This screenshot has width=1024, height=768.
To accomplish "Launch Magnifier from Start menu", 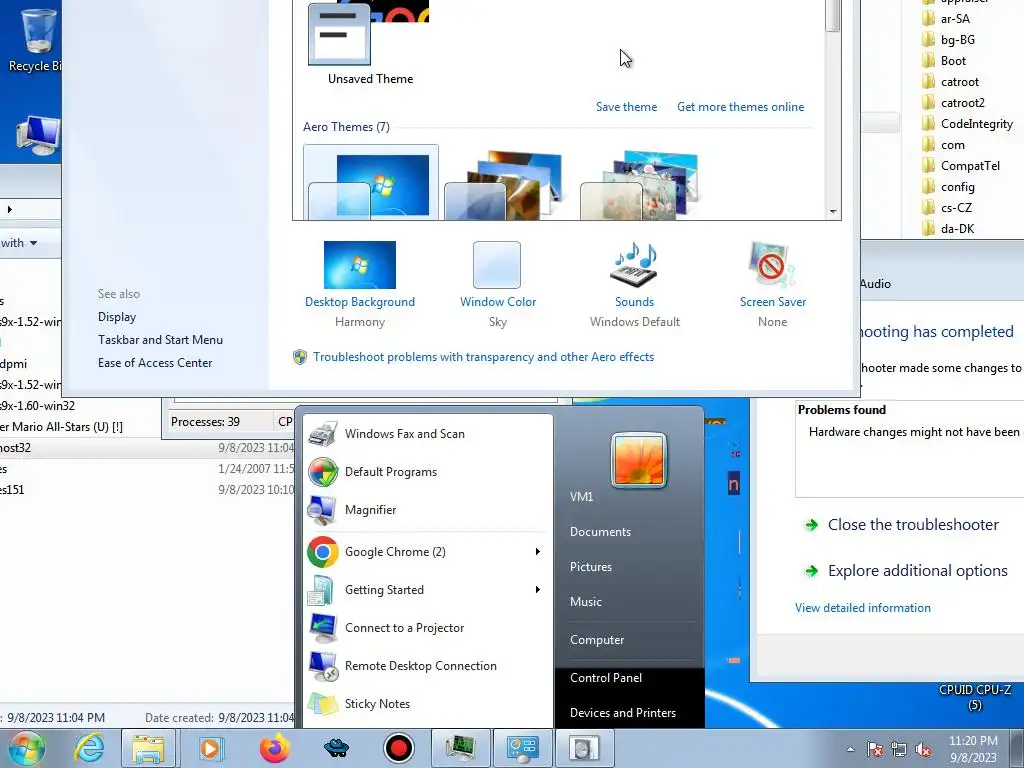I will coord(428,509).
